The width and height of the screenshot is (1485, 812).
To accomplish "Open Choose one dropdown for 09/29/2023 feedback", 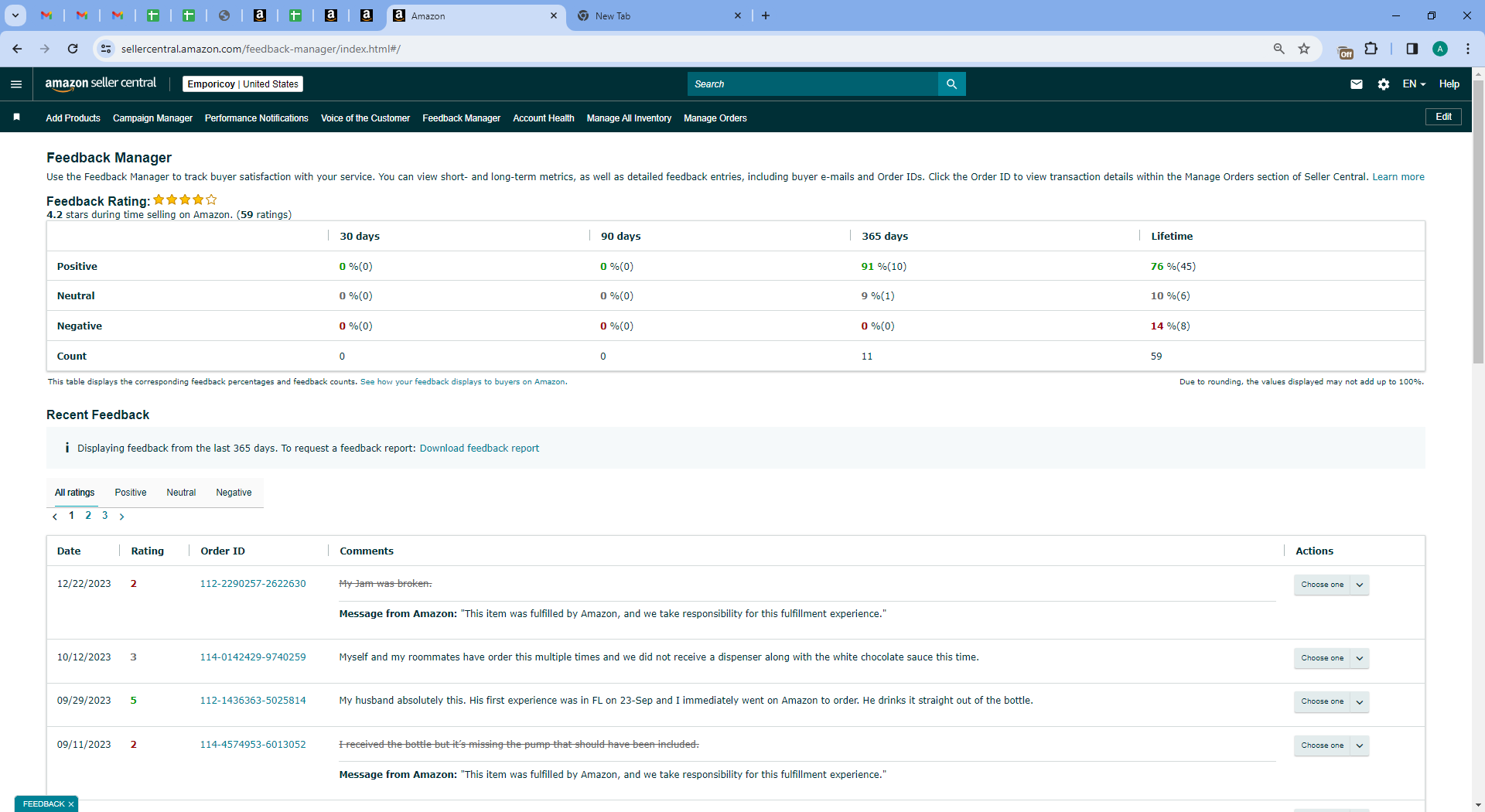I will [1331, 701].
